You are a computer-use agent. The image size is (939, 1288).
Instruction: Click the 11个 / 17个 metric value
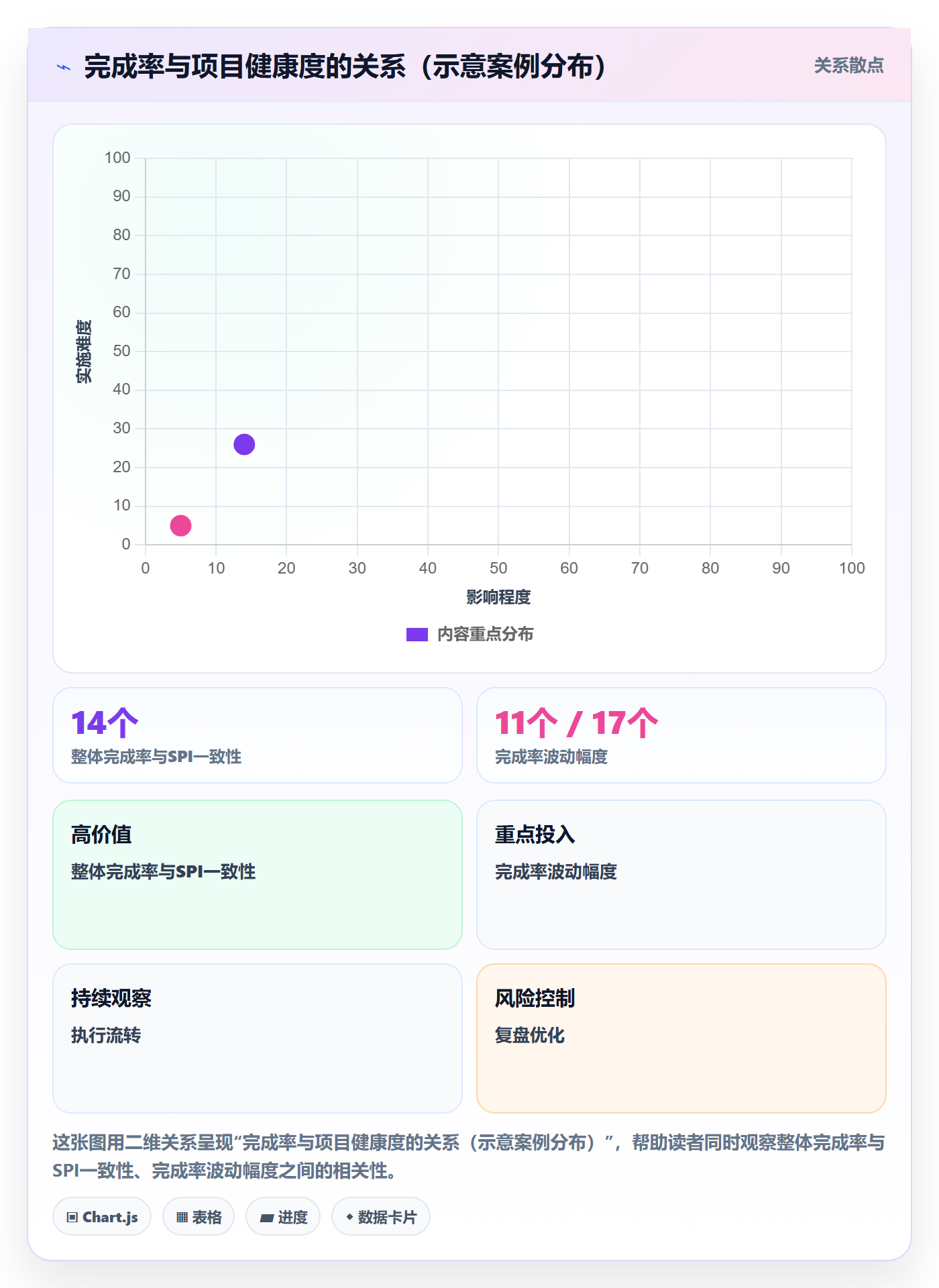coord(576,723)
